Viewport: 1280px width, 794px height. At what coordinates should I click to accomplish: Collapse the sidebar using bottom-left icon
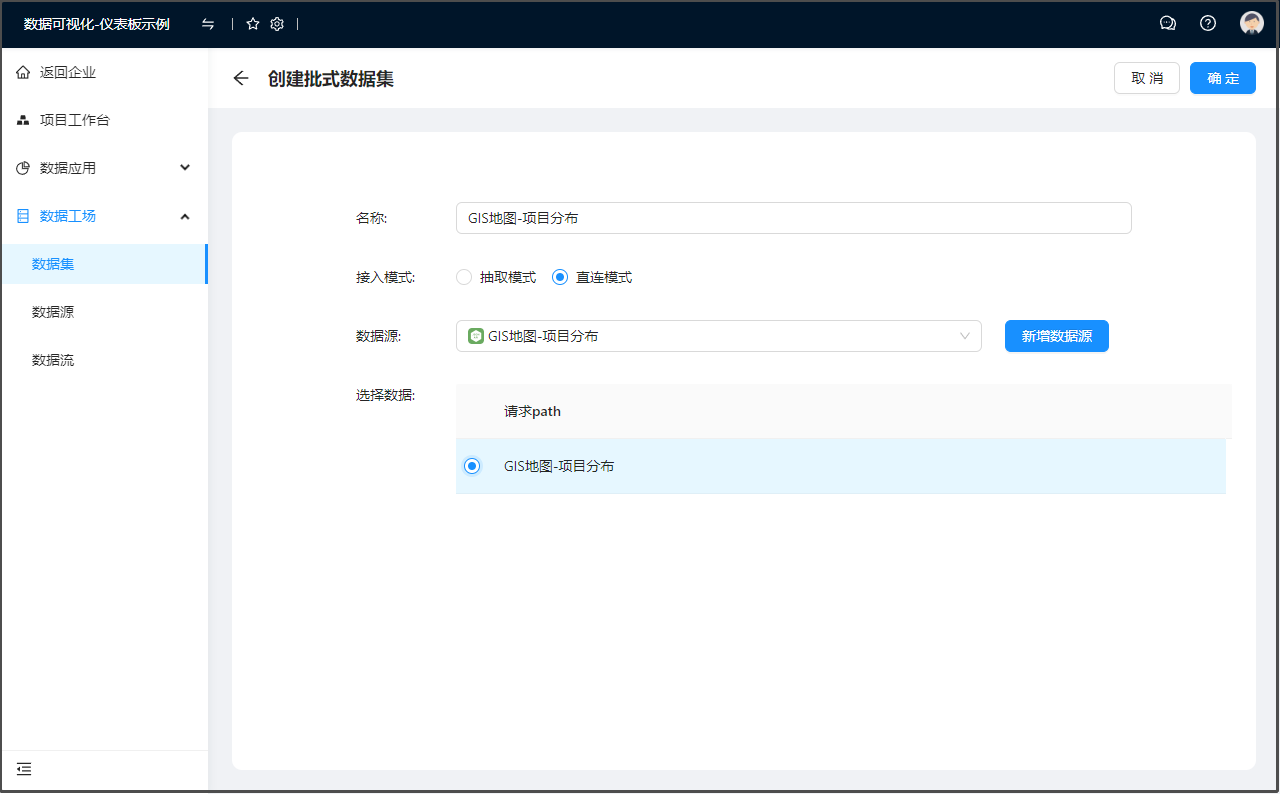[x=24, y=769]
